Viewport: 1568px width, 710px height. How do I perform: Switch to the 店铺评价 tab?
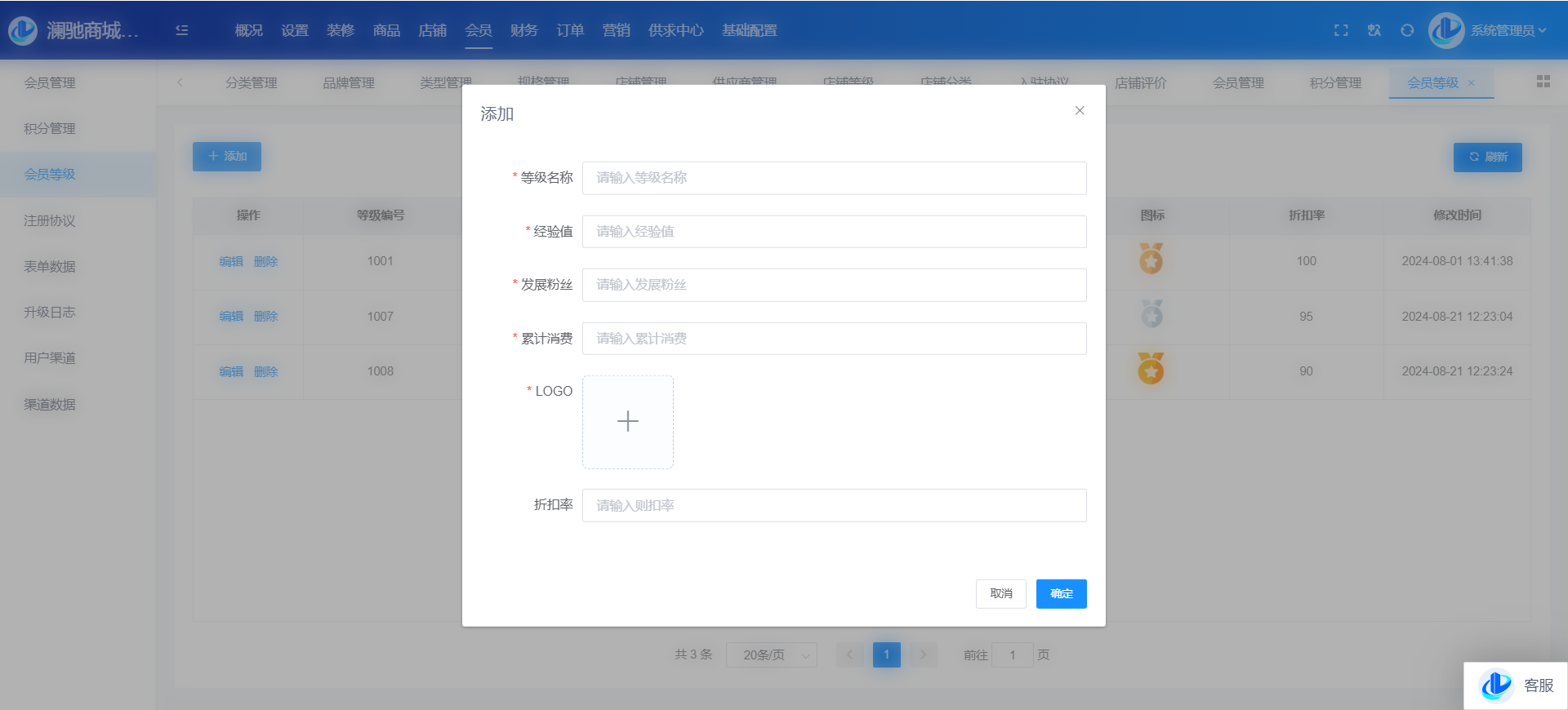point(1140,82)
